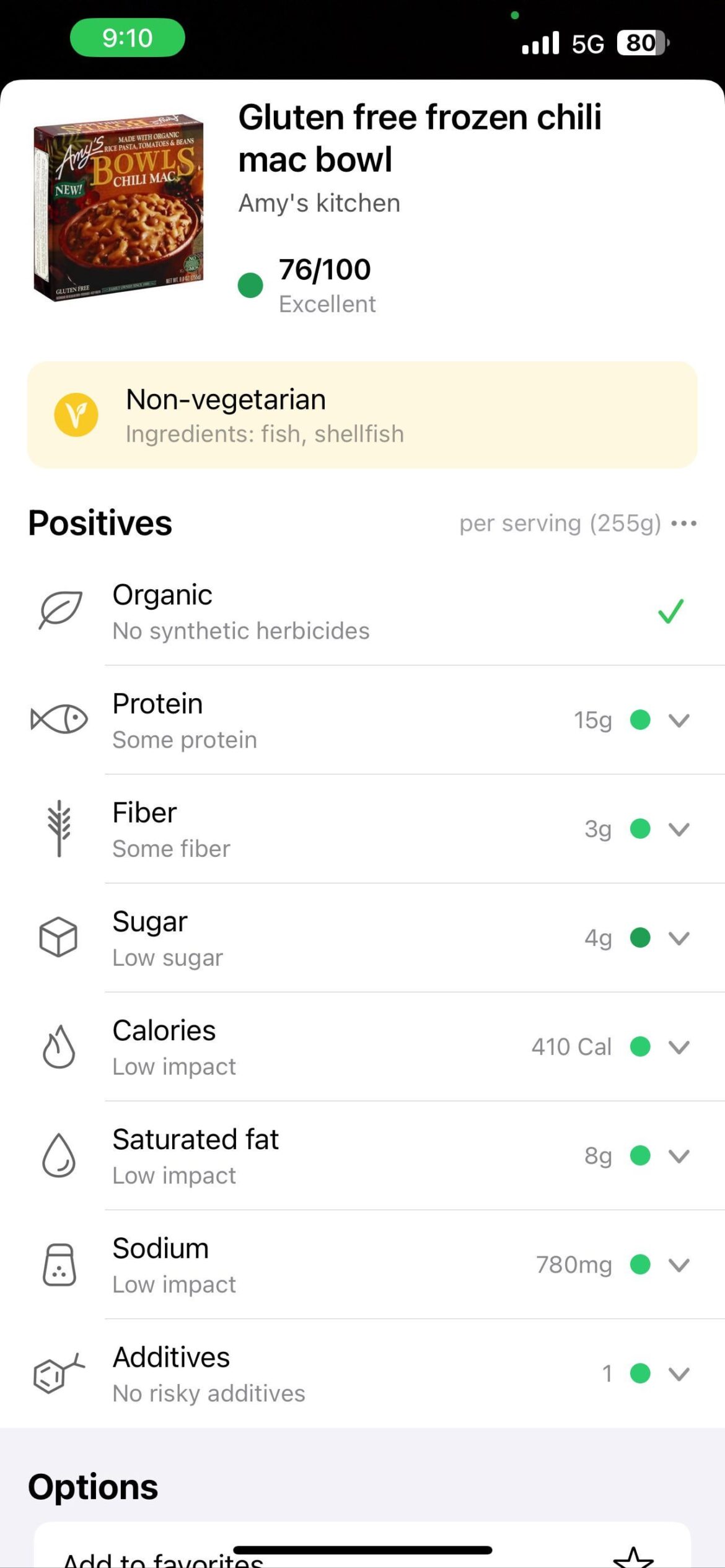Expand the Protein details chevron
The image size is (725, 1568).
[679, 720]
